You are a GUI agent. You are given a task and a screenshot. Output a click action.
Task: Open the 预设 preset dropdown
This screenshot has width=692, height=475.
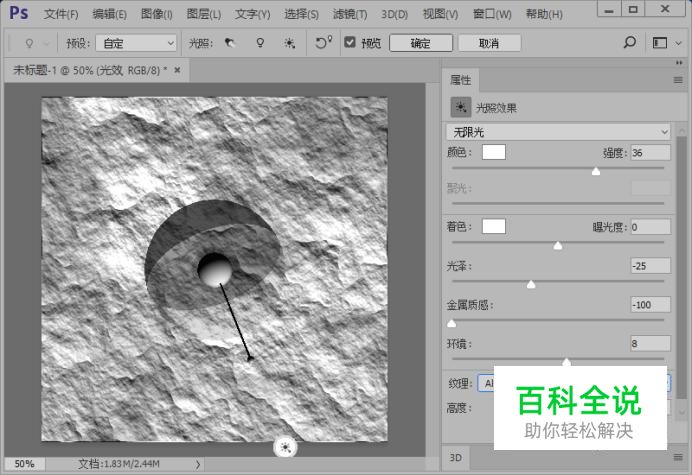pos(136,43)
